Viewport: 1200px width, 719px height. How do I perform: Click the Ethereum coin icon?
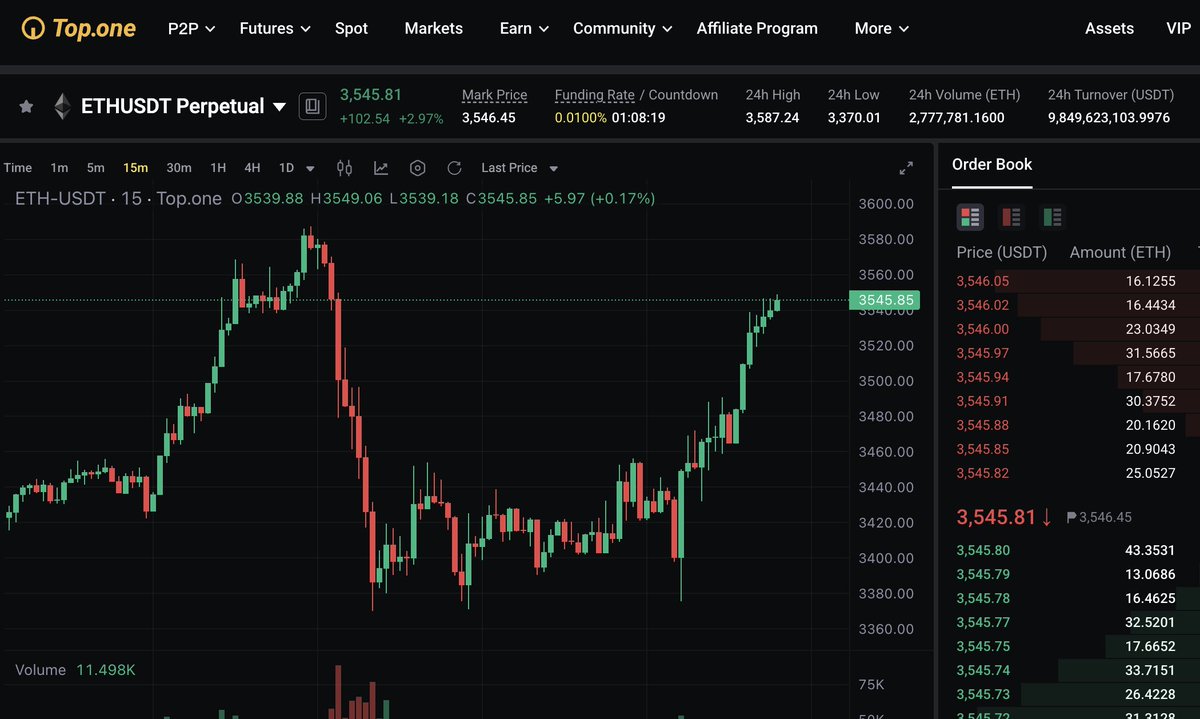(62, 106)
